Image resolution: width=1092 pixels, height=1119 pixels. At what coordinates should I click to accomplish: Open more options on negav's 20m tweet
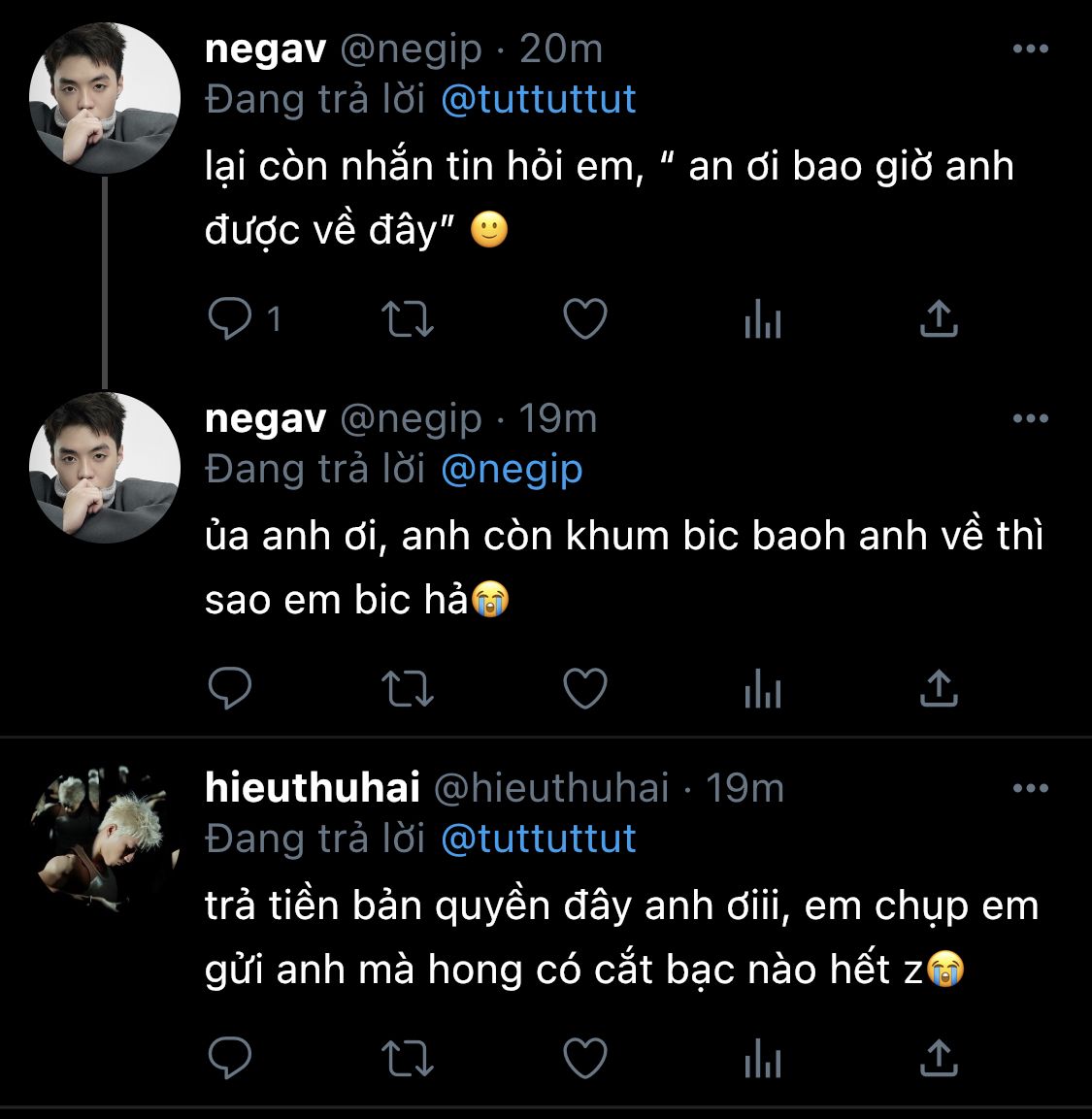1030,49
